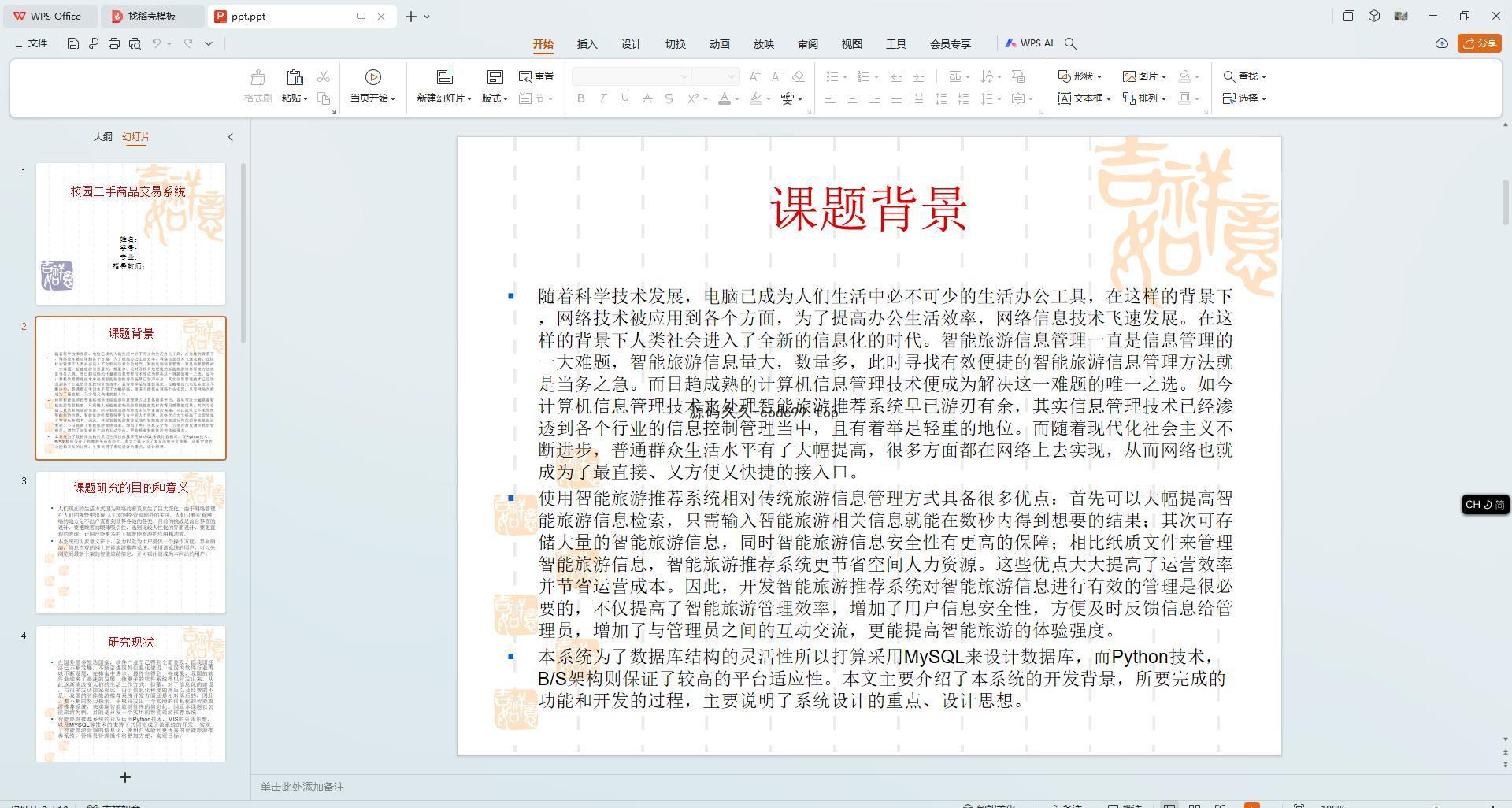This screenshot has height=808, width=1512.
Task: Switch to the Animation (动画) tab
Action: [720, 44]
